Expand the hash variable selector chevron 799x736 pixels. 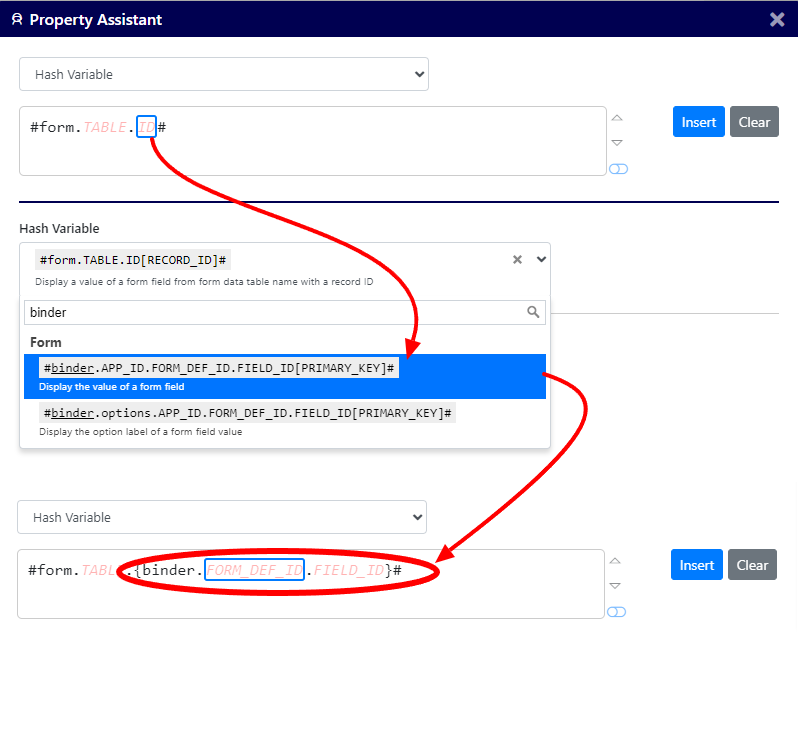541,259
